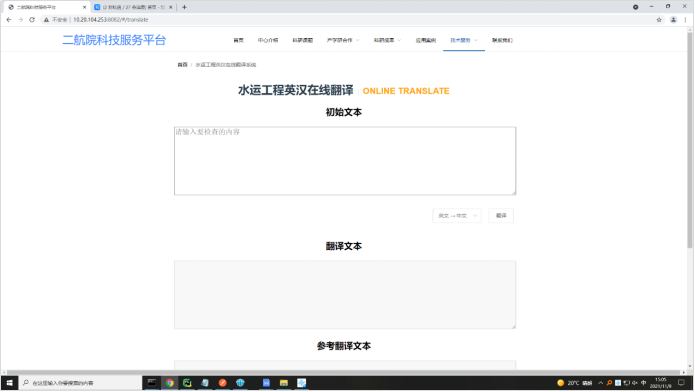Click the 参考翻译文本 heading
The image size is (695, 392).
(x=344, y=346)
